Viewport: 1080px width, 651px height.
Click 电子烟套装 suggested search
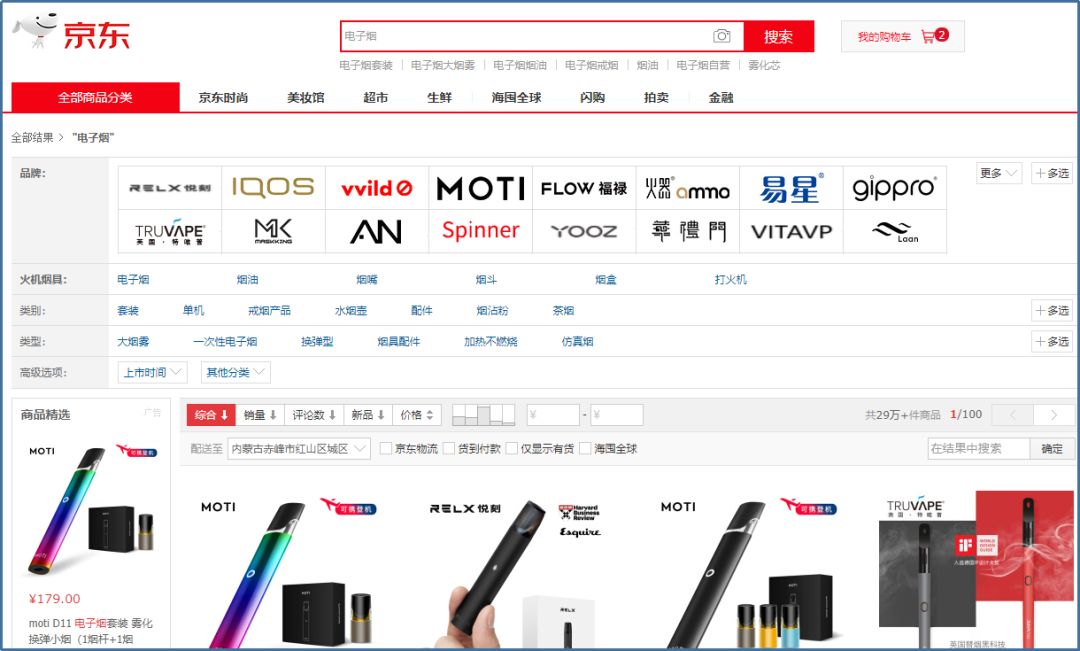(366, 65)
